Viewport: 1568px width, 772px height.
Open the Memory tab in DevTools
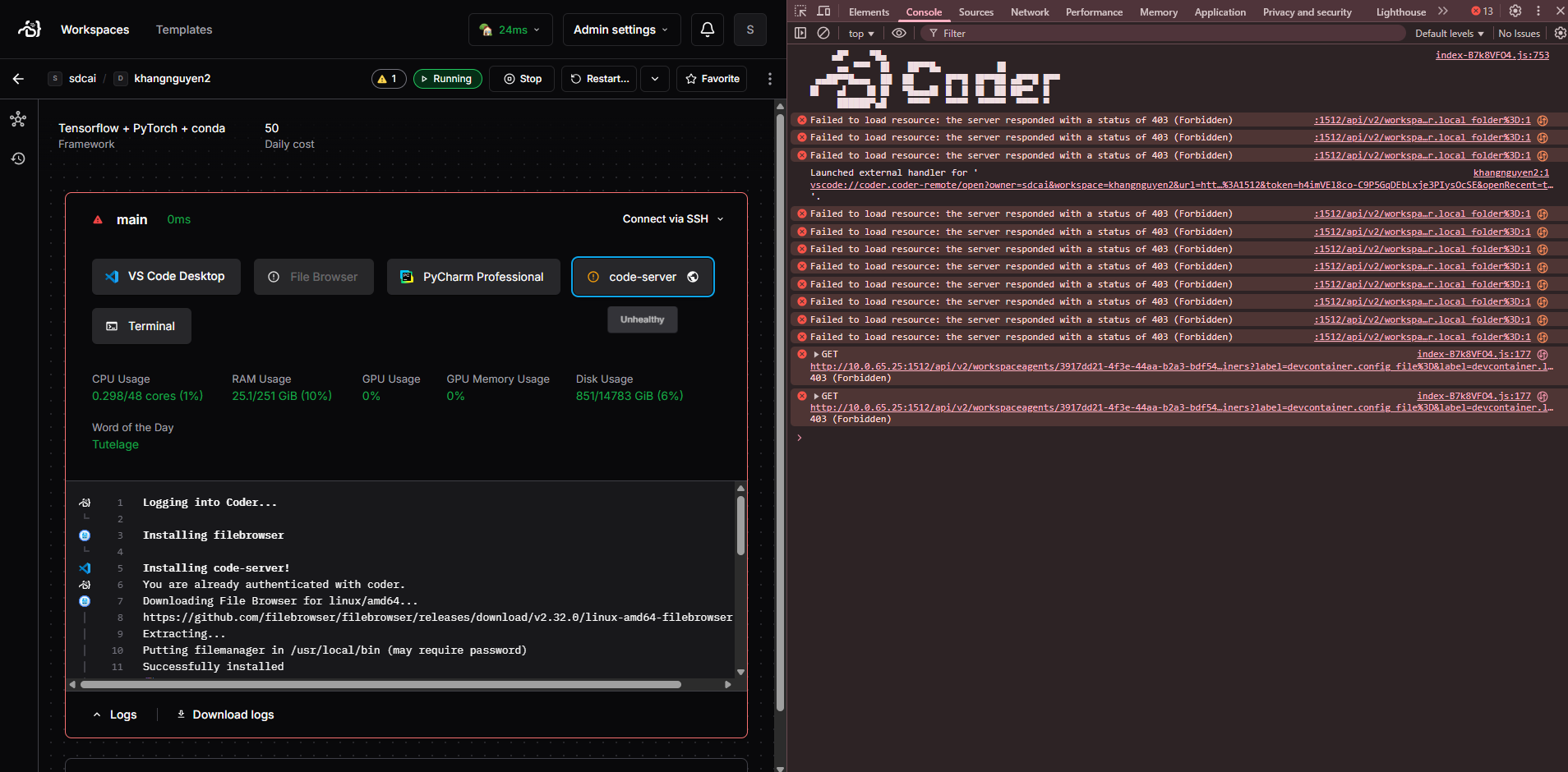coord(1159,12)
